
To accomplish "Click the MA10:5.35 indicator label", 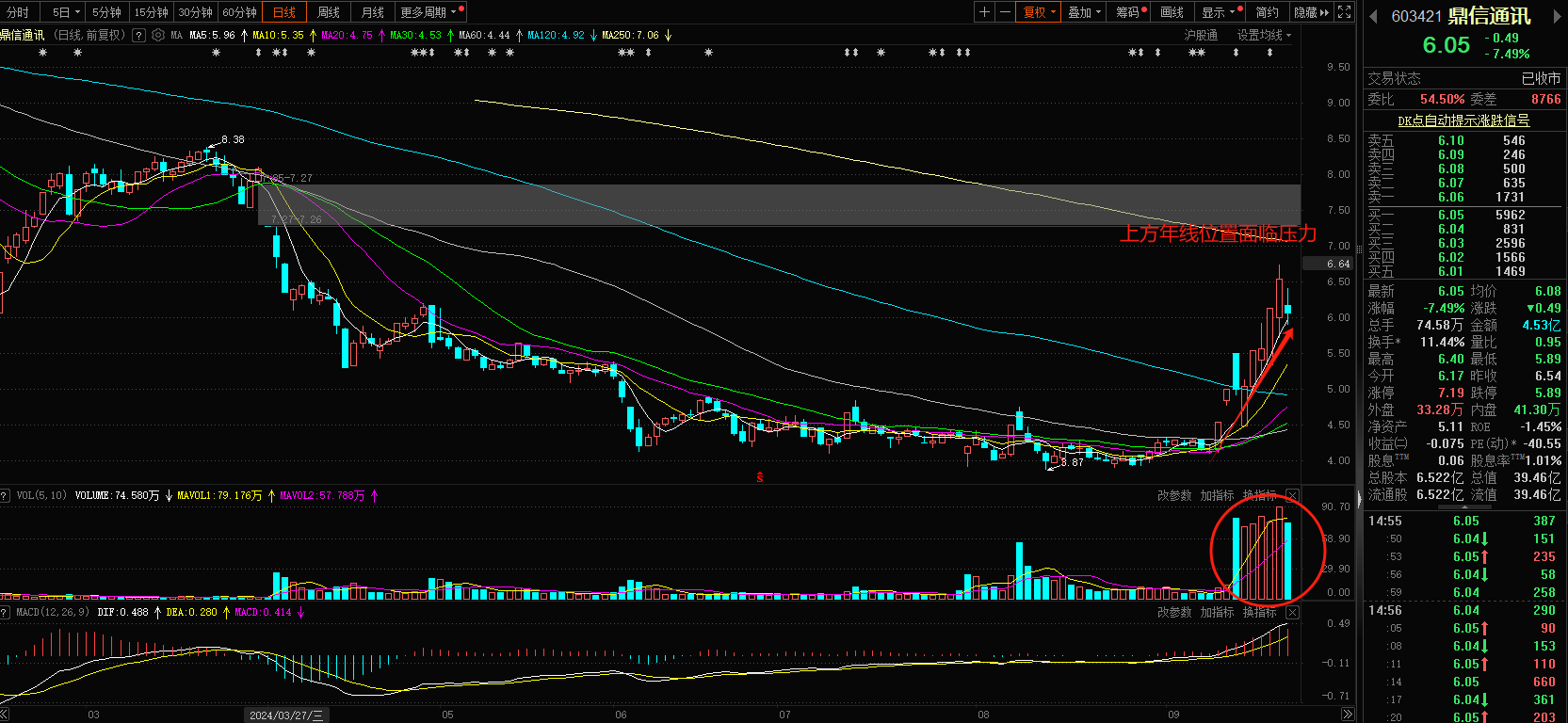I will tap(278, 35).
